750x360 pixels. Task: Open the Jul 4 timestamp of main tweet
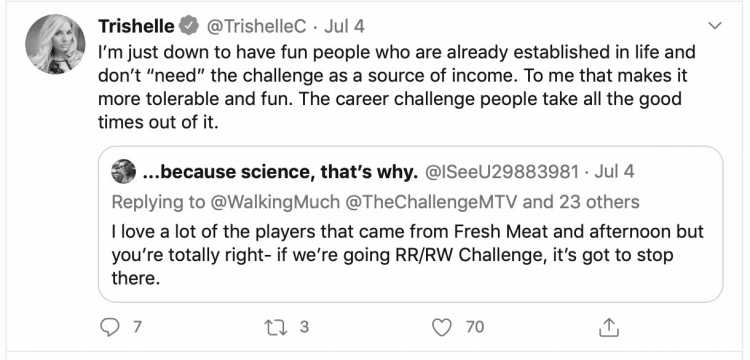[x=344, y=26]
